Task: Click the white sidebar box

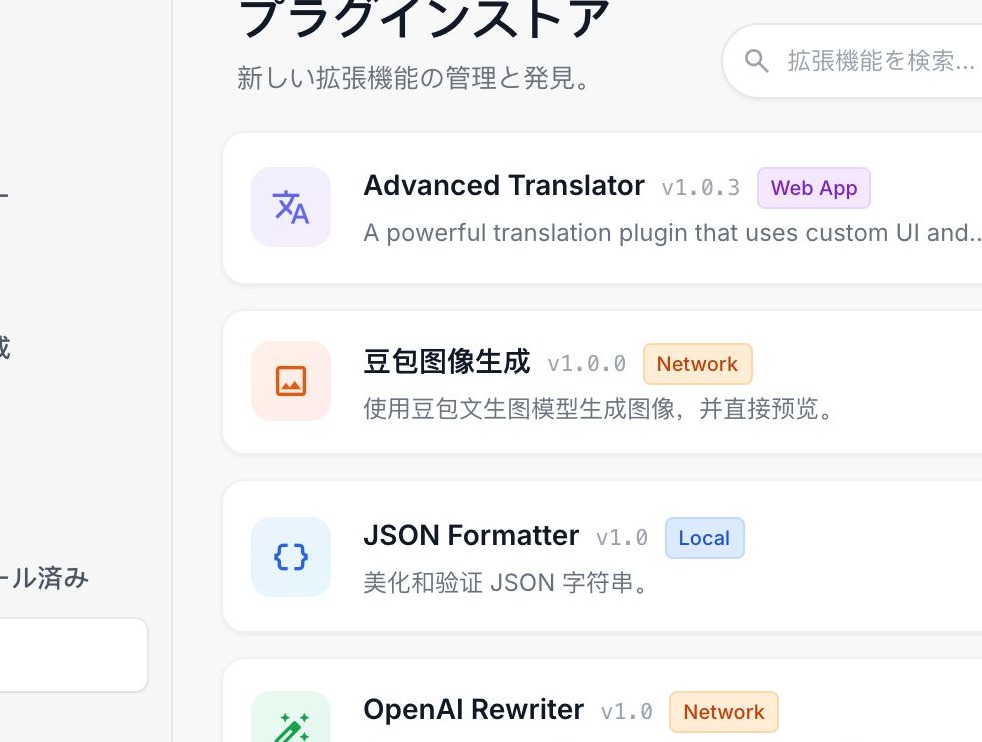Action: click(x=73, y=655)
